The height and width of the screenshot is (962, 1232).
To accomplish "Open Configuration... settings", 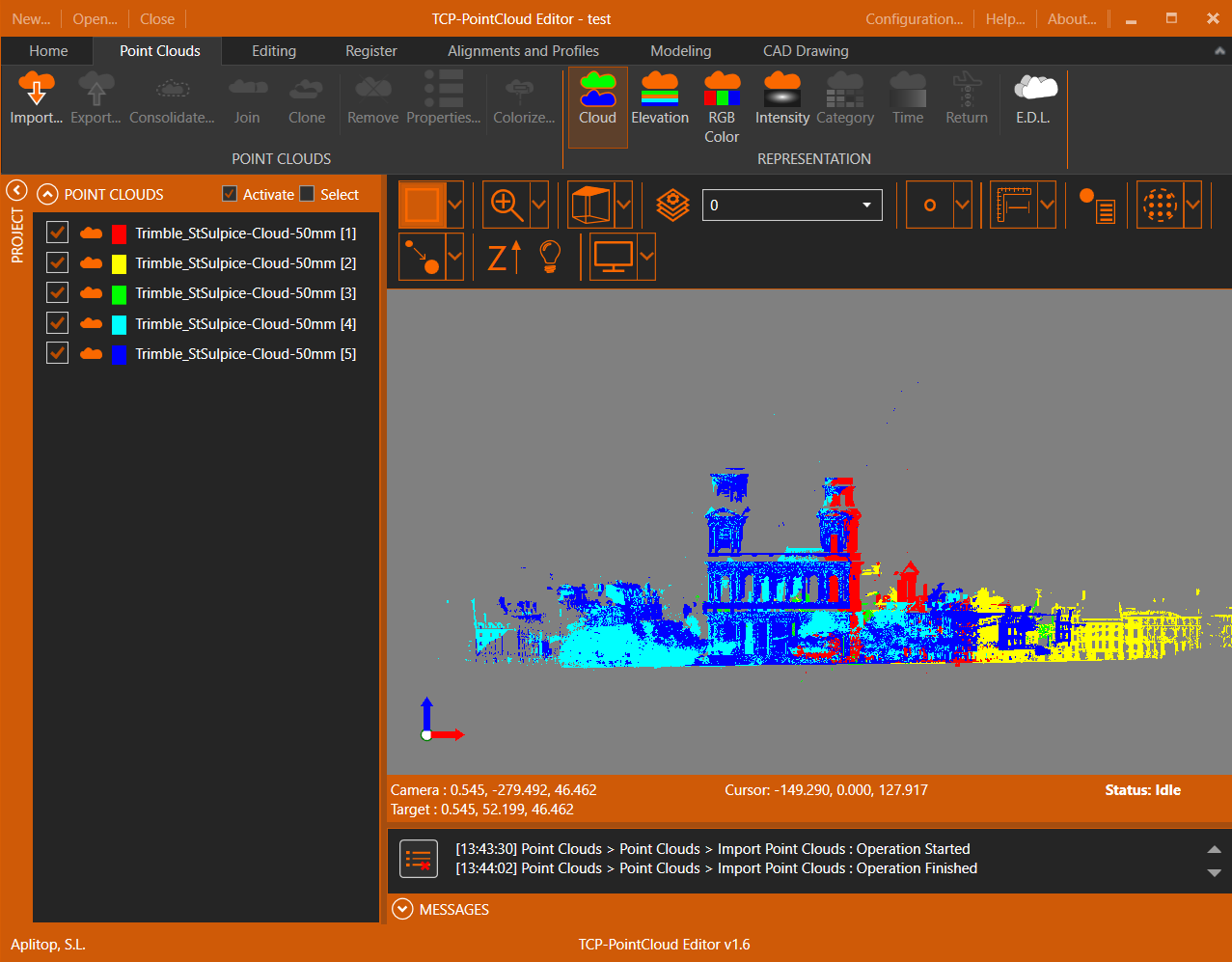I will [x=914, y=18].
